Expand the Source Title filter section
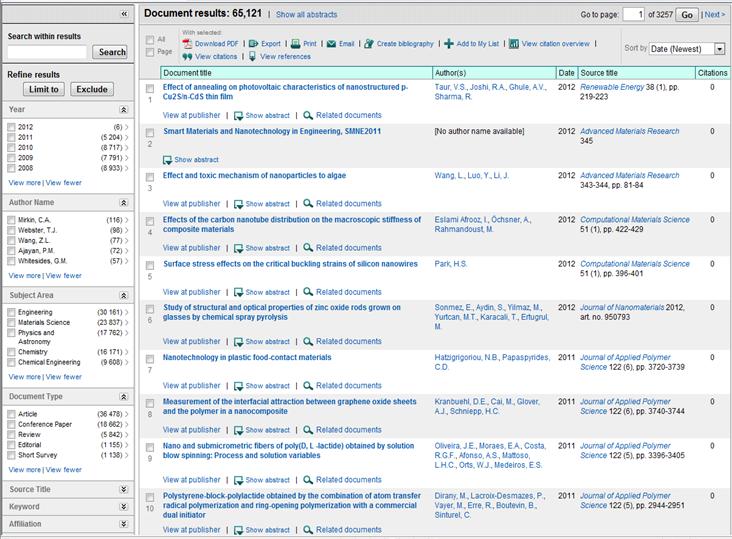Viewport: 732px width, 539px height. [x=124, y=489]
